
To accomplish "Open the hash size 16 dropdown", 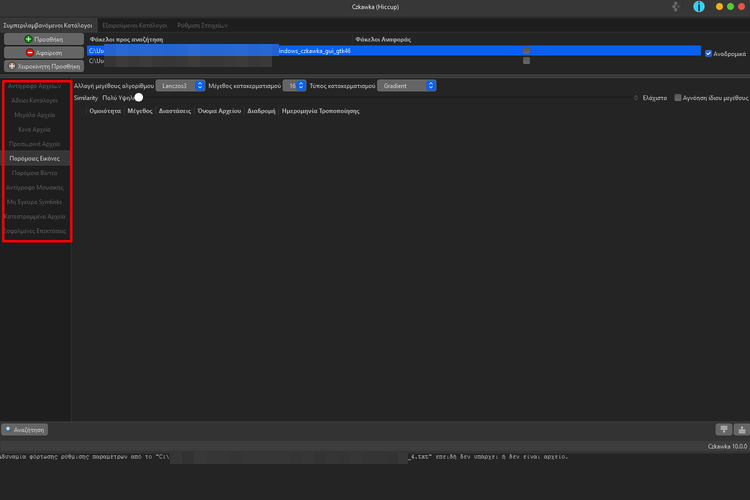I will tap(294, 86).
